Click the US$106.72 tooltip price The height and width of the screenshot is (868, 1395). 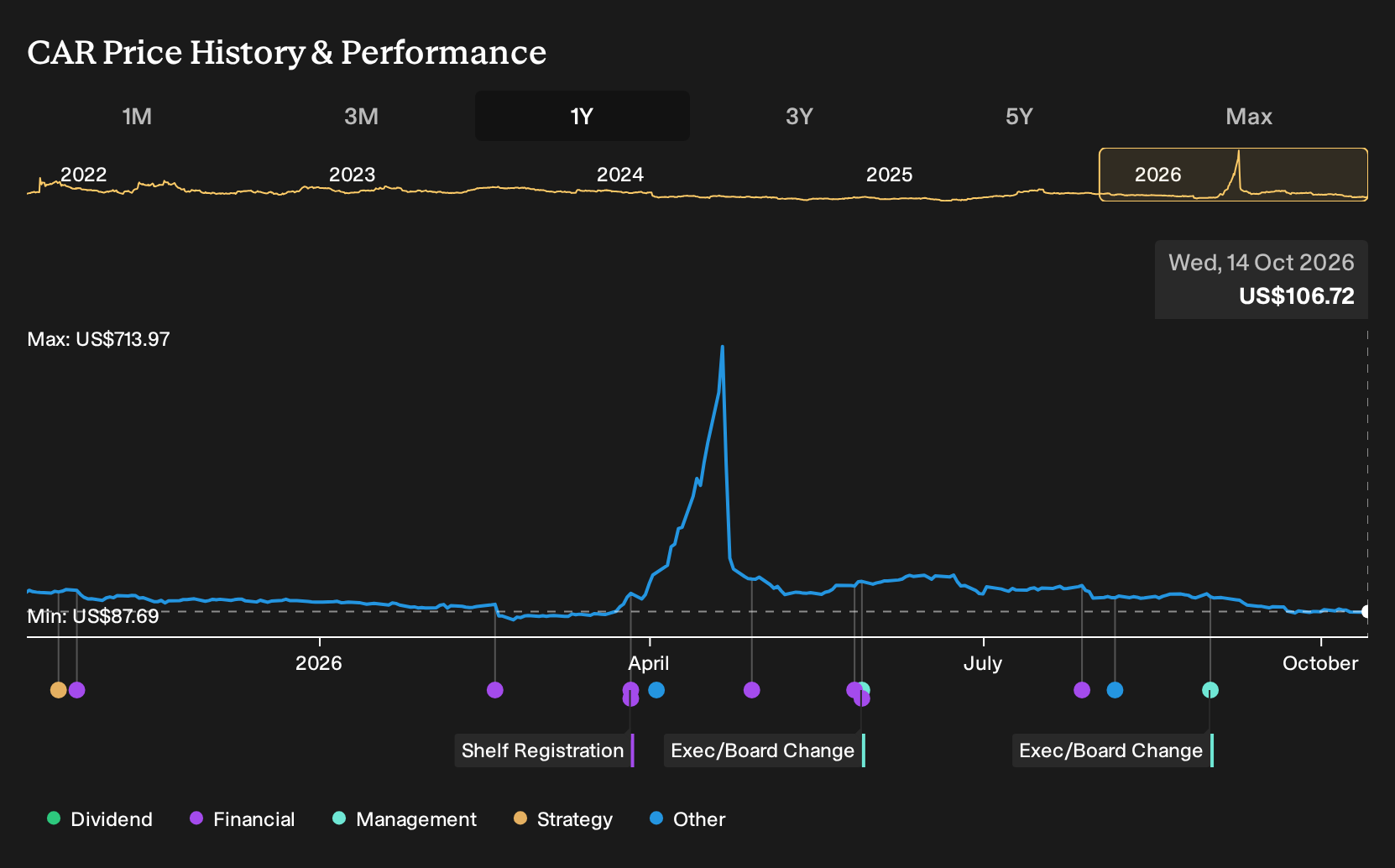pyautogui.click(x=1297, y=296)
